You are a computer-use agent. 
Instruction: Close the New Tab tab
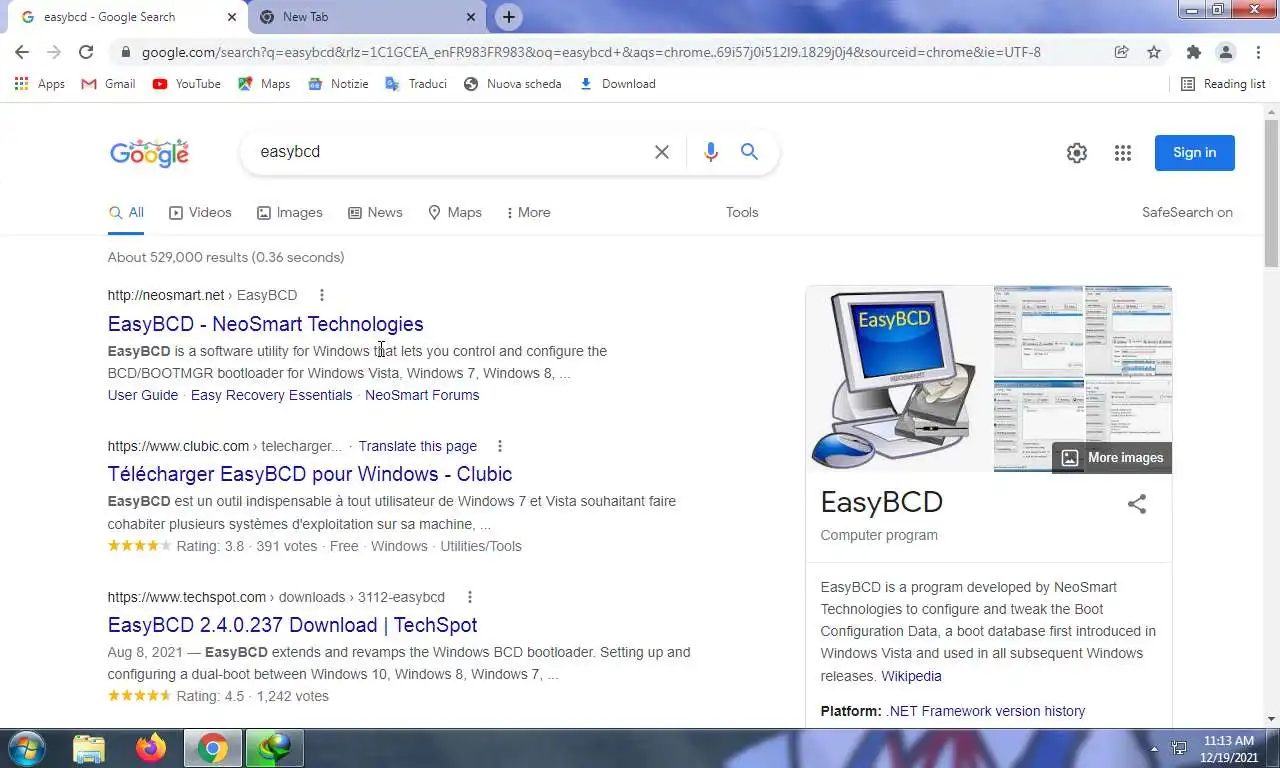click(x=471, y=17)
